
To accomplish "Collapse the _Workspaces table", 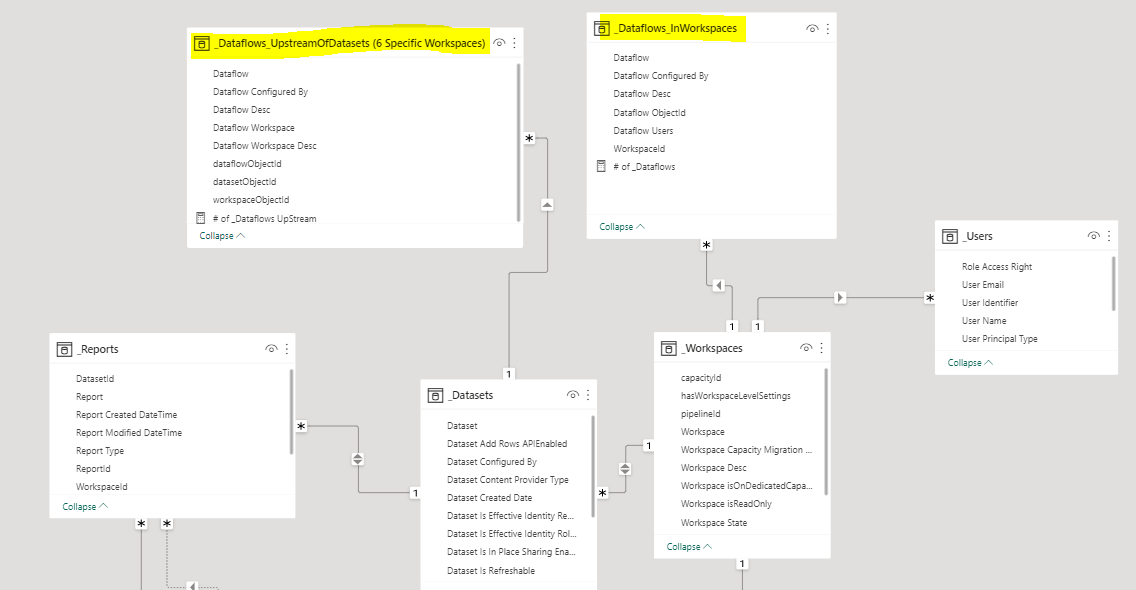I will [x=689, y=547].
